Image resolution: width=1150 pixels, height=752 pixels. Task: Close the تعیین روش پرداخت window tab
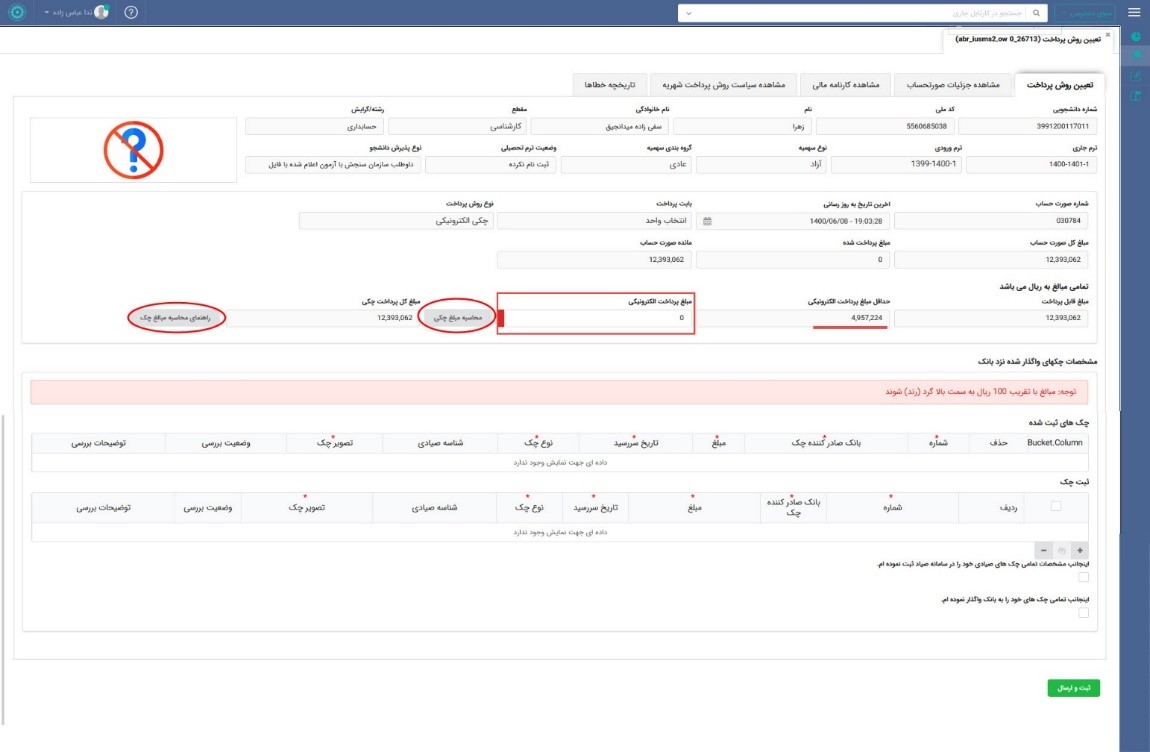[1107, 34]
